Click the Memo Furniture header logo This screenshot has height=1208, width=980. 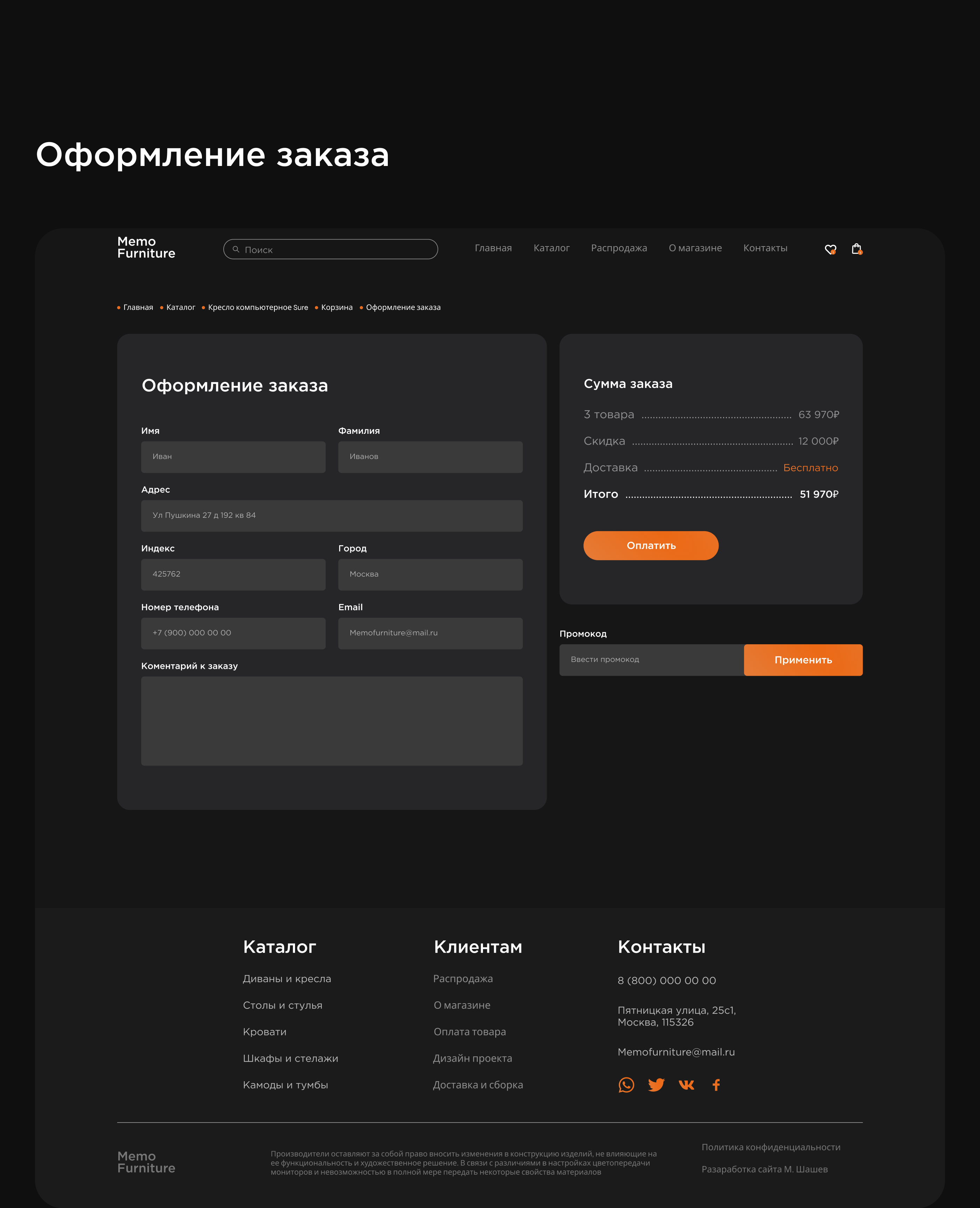click(x=146, y=247)
